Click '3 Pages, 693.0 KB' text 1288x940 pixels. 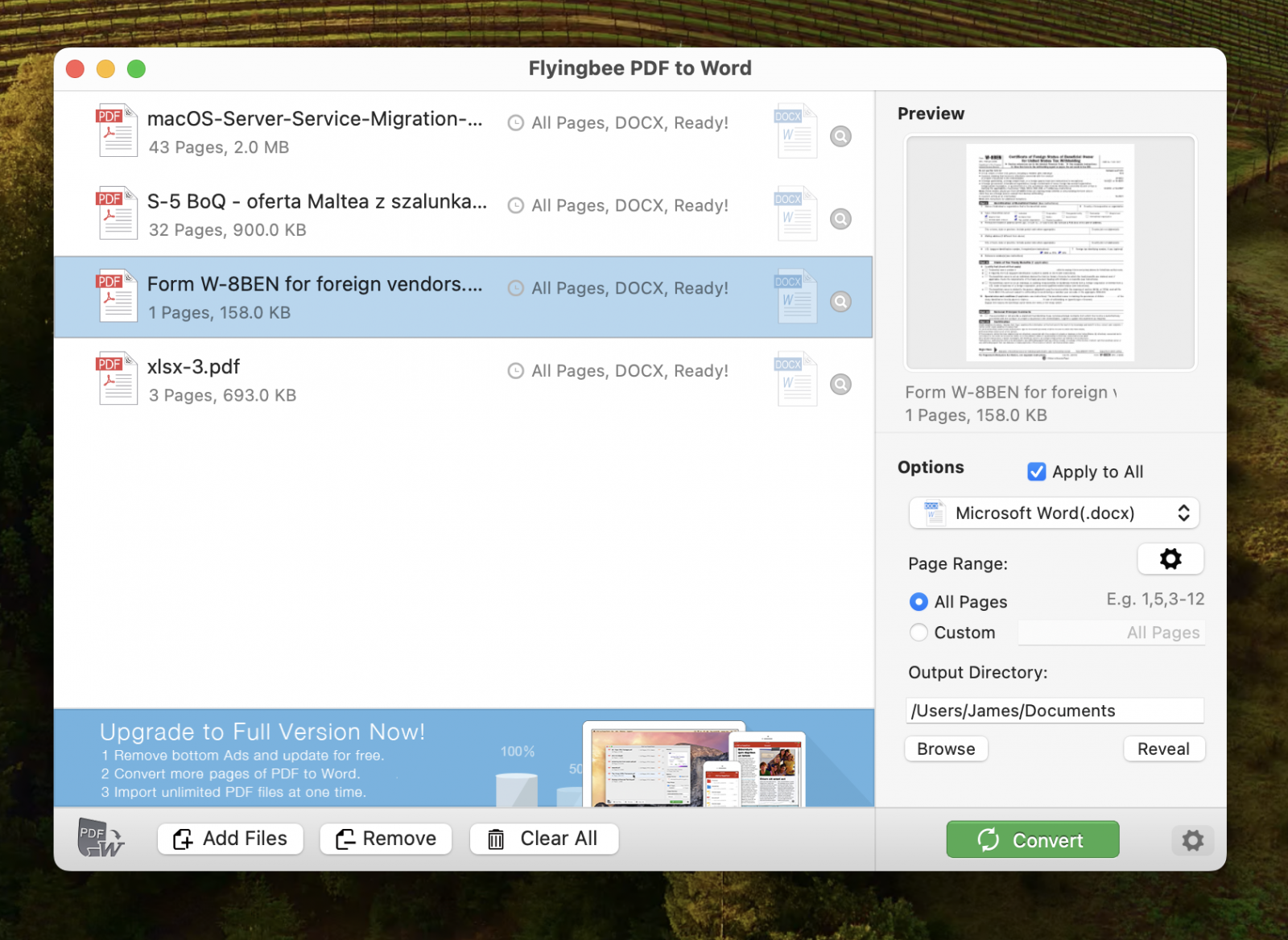click(223, 395)
